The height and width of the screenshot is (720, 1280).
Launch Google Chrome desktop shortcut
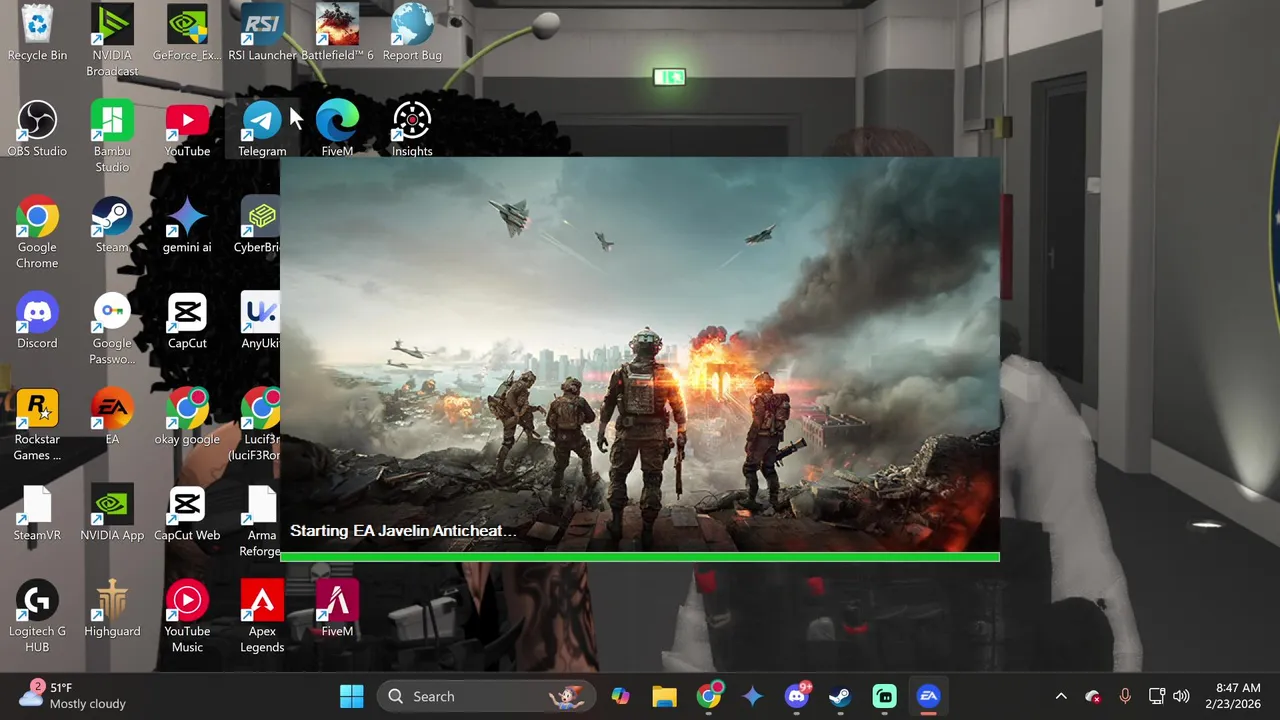37,233
